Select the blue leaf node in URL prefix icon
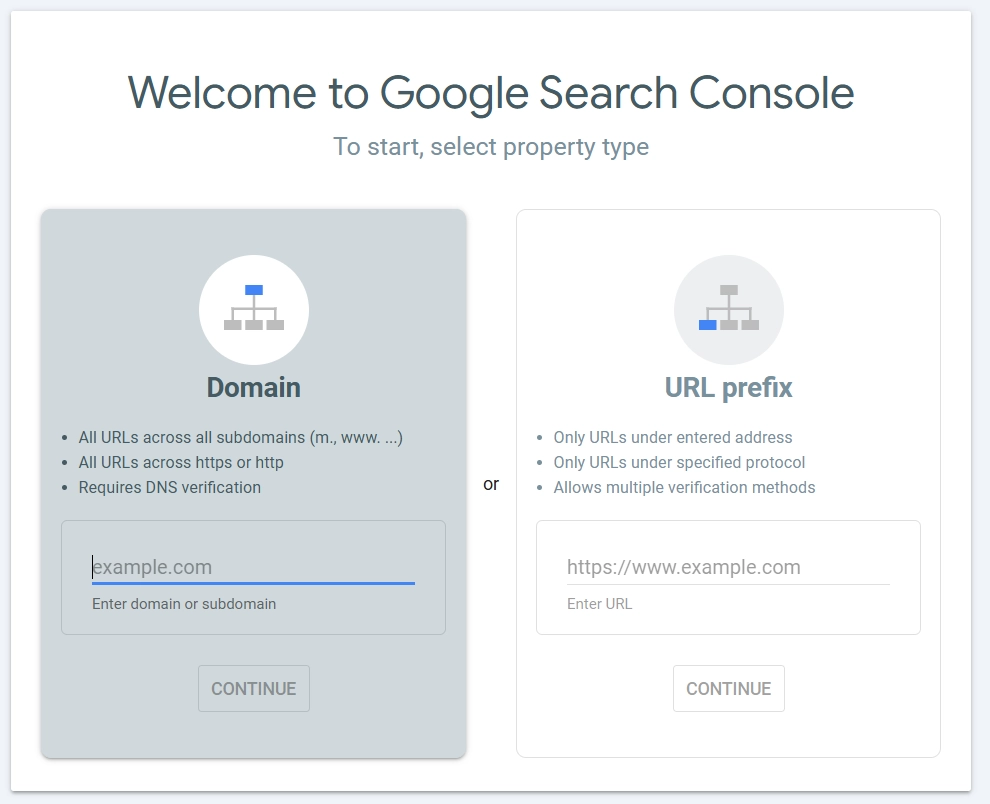Image resolution: width=990 pixels, height=804 pixels. coord(707,326)
